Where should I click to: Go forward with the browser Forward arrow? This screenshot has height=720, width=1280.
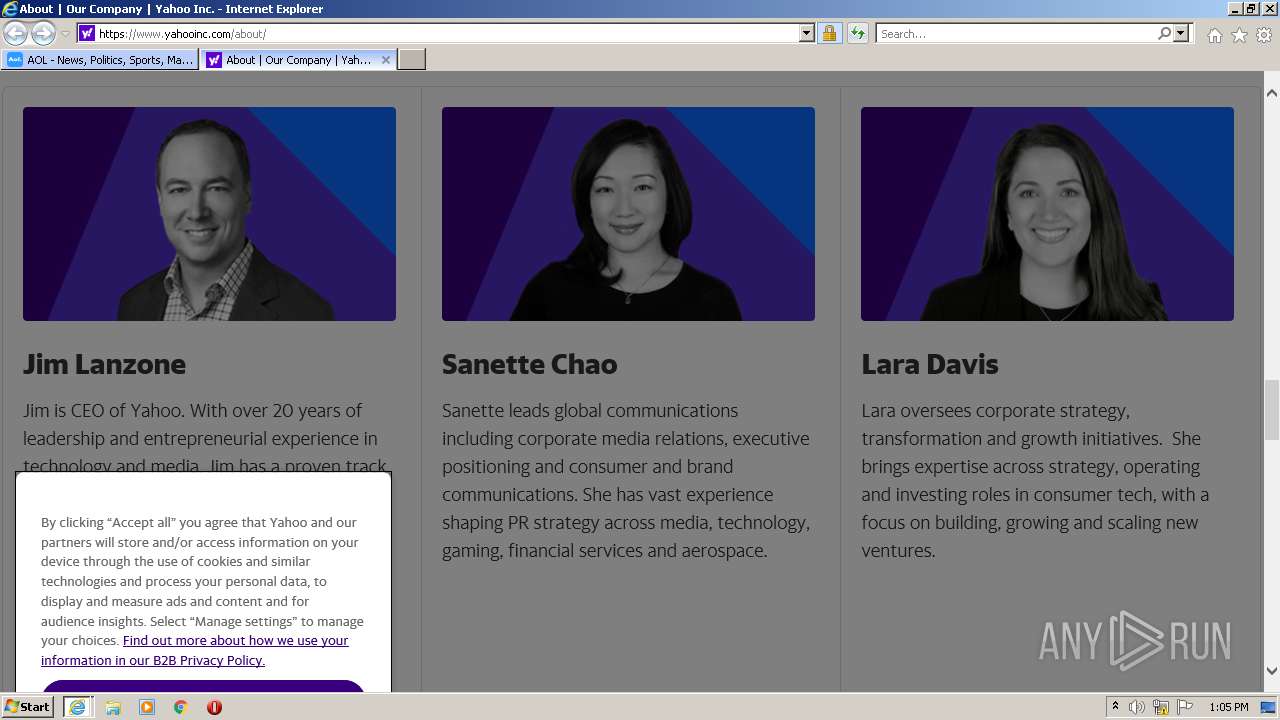coord(42,33)
